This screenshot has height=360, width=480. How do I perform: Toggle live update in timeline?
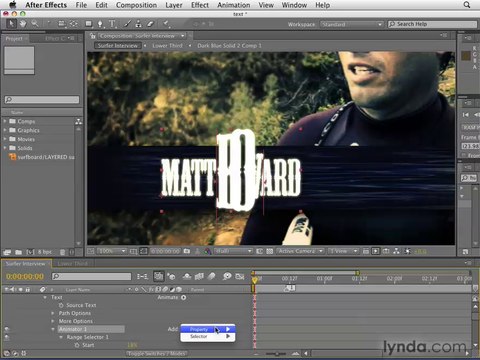[158, 276]
